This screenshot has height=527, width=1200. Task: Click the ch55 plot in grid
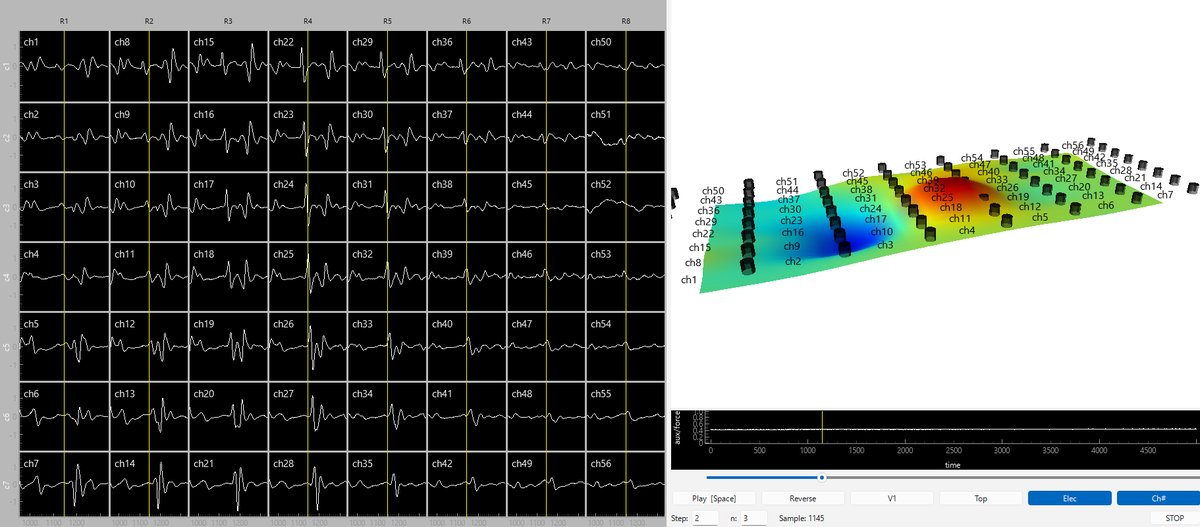(626, 417)
